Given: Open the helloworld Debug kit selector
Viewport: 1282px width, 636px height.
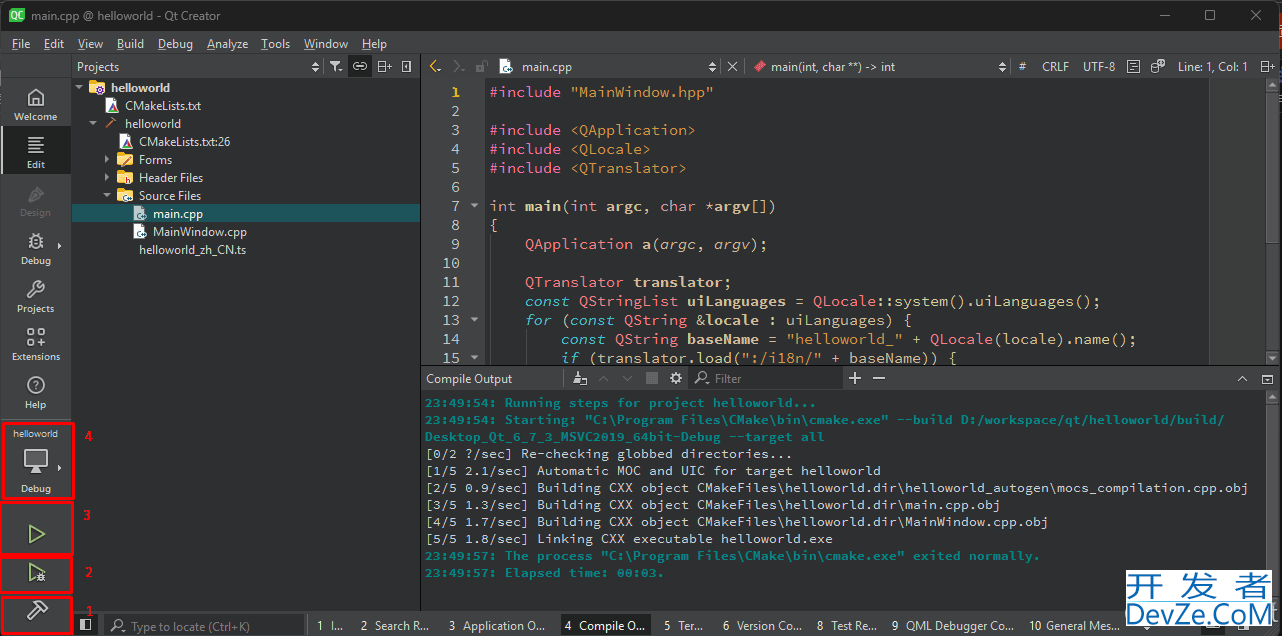Looking at the screenshot, I should click(x=36, y=461).
